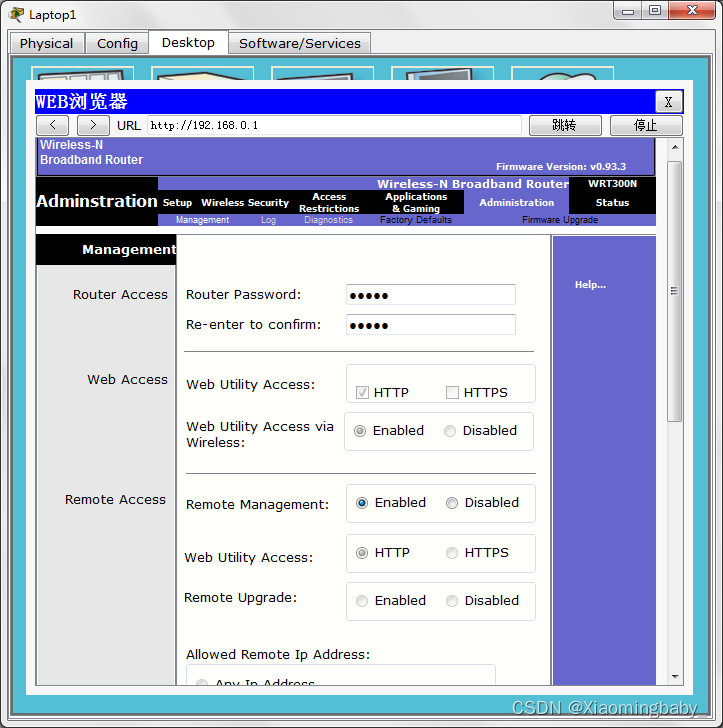Select Enabled for Remote Upgrade

pos(362,601)
